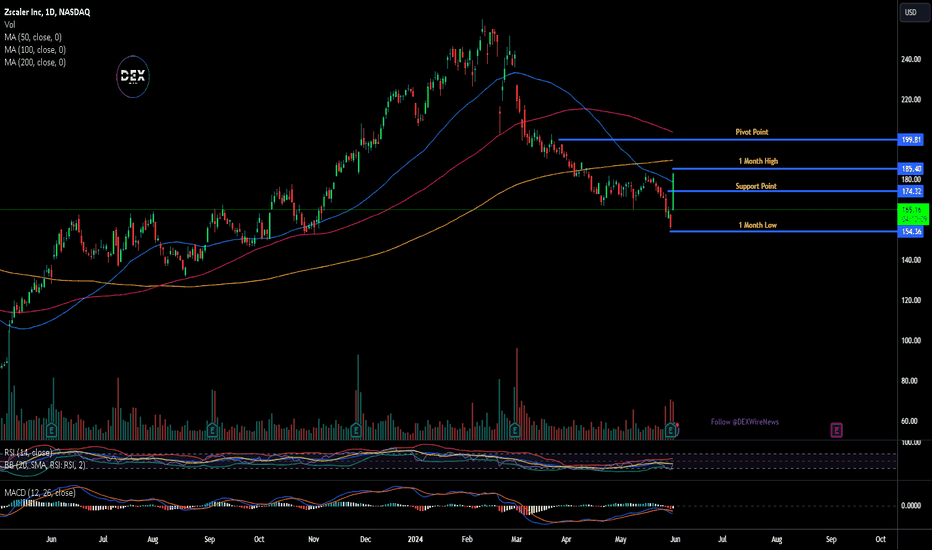
Task: Click the Support Point line label
Action: (x=756, y=186)
